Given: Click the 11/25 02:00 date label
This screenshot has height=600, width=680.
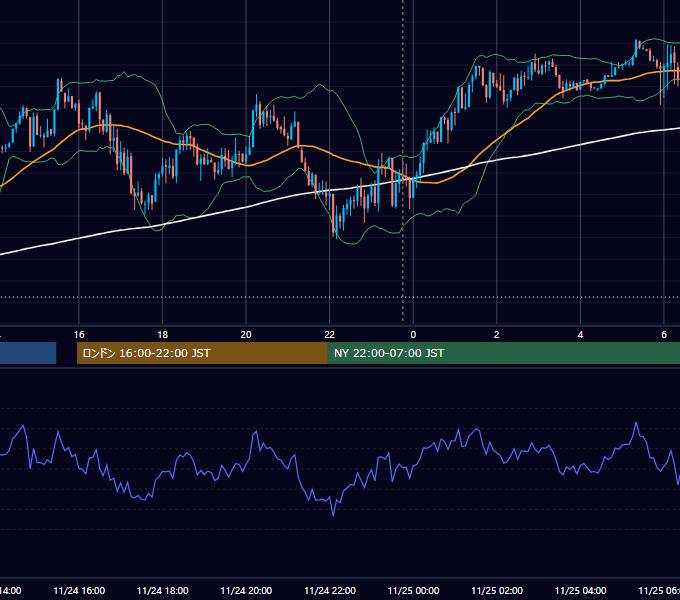Looking at the screenshot, I should click(x=497, y=590).
